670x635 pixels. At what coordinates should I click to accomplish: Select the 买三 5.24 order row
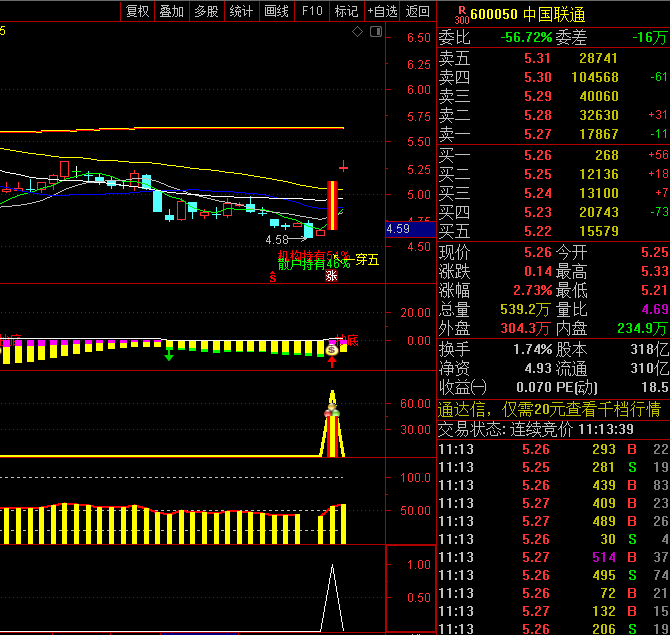(553, 193)
